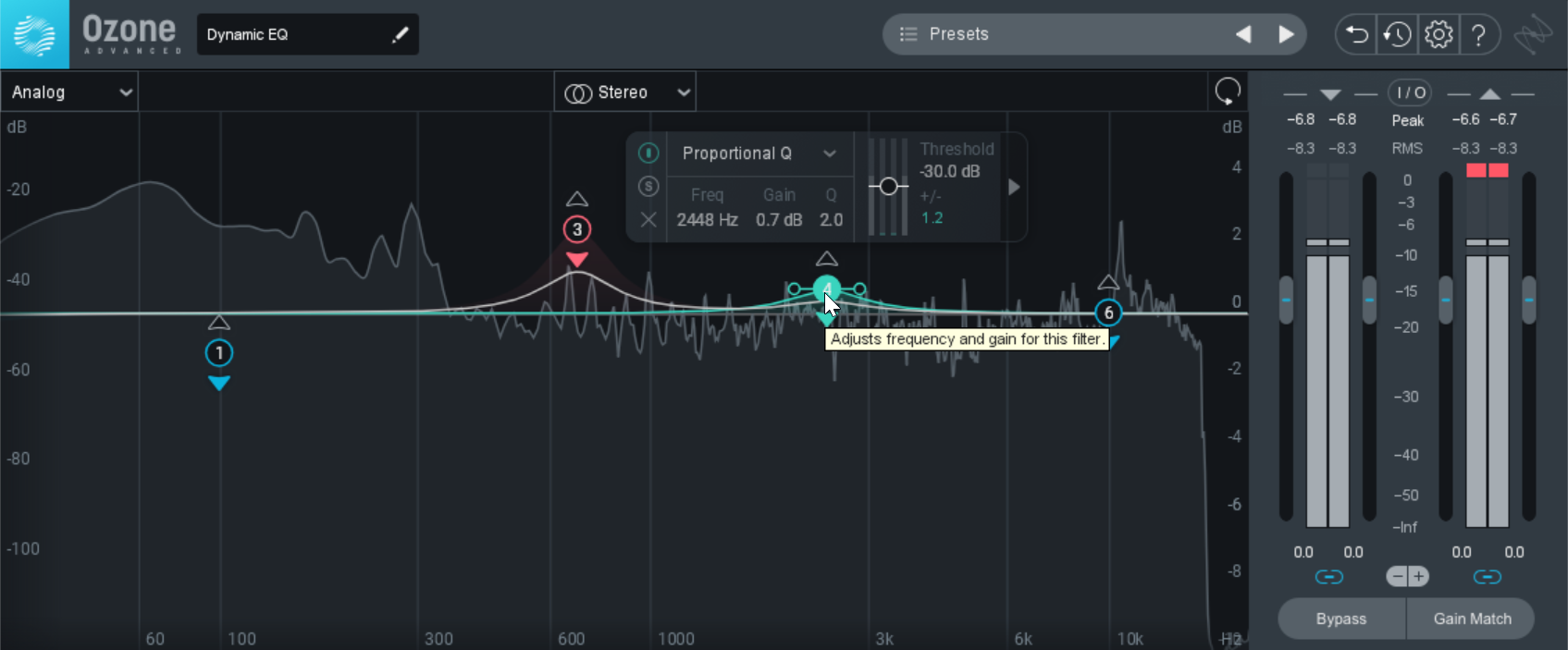Grab the left Q handle of node 4
1568x650 pixels.
794,289
